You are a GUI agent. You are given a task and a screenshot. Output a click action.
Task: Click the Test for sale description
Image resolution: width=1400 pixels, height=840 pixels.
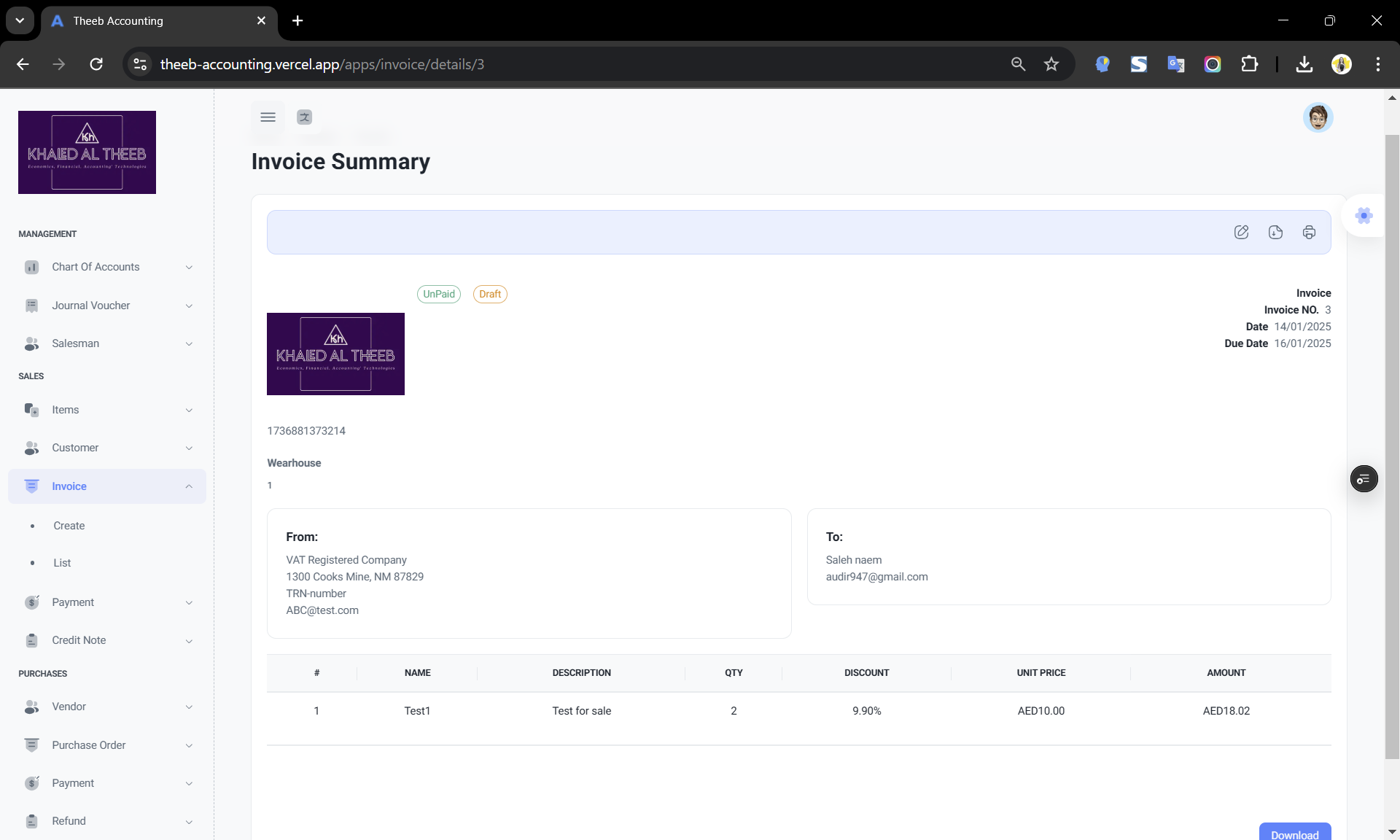tap(581, 711)
